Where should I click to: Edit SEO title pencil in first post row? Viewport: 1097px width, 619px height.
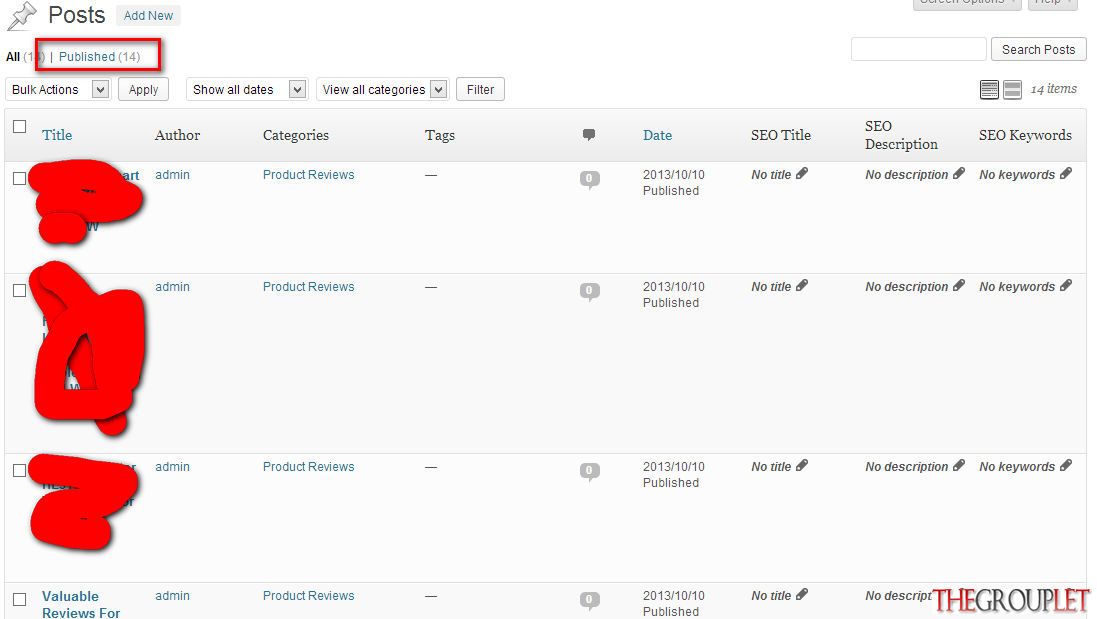point(802,173)
